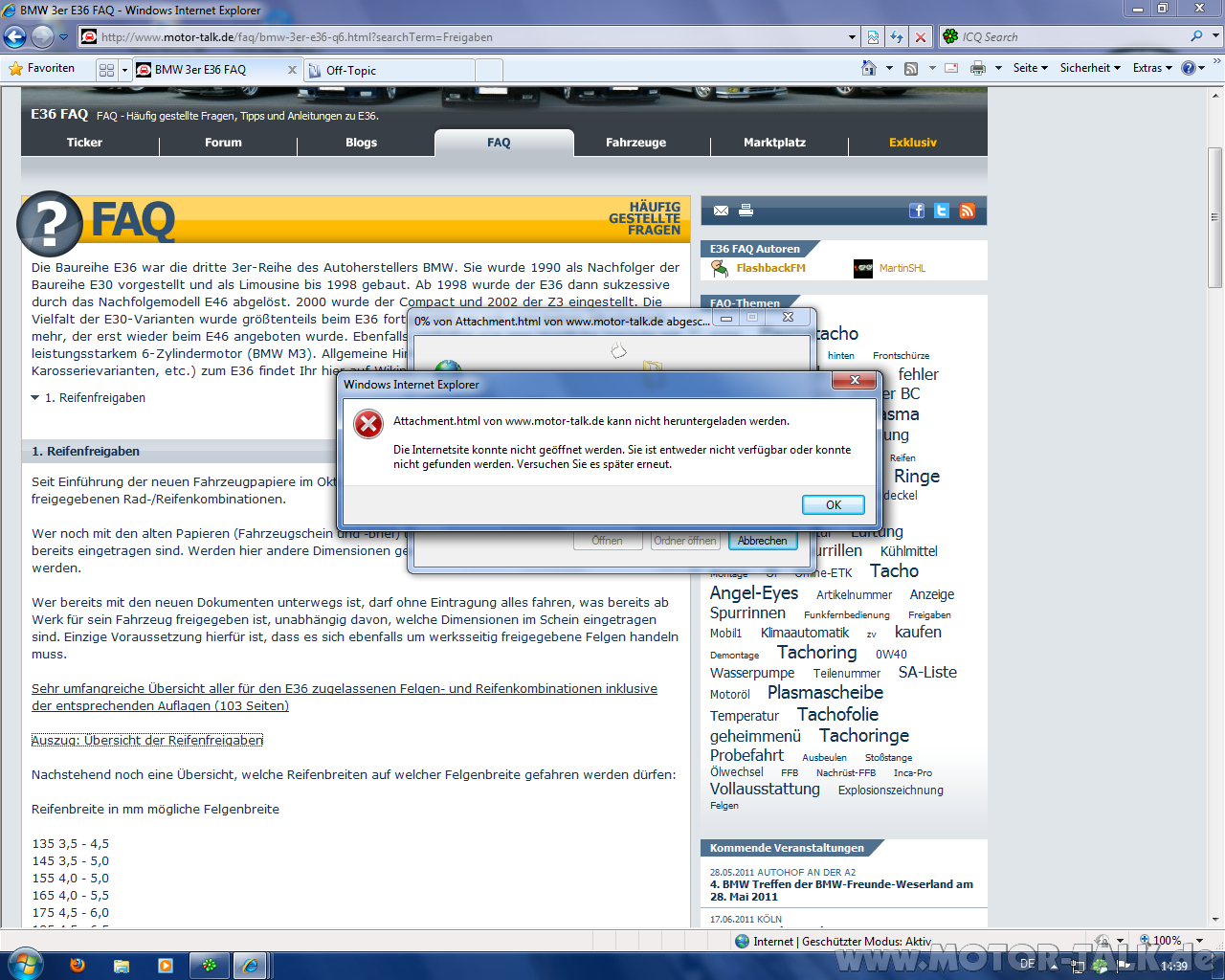Click the compatibility view icon

click(873, 37)
